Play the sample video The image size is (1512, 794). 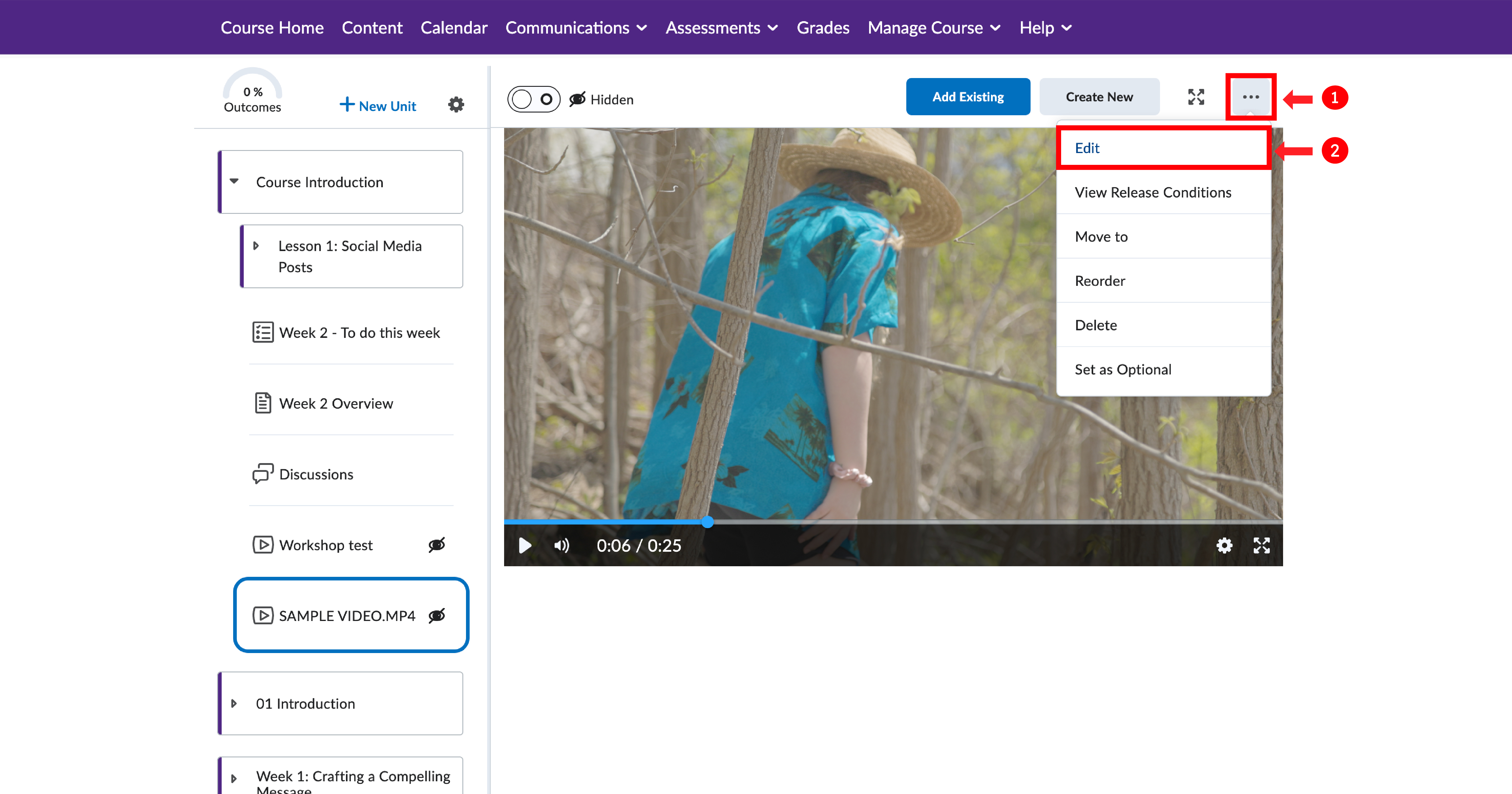coord(525,546)
